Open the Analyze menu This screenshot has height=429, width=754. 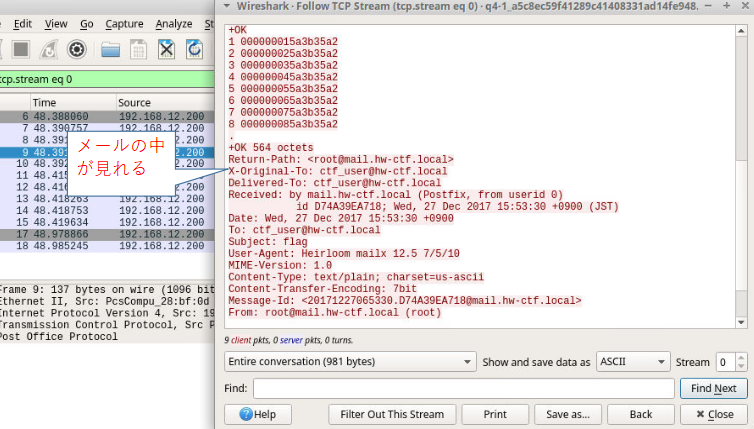(x=174, y=24)
